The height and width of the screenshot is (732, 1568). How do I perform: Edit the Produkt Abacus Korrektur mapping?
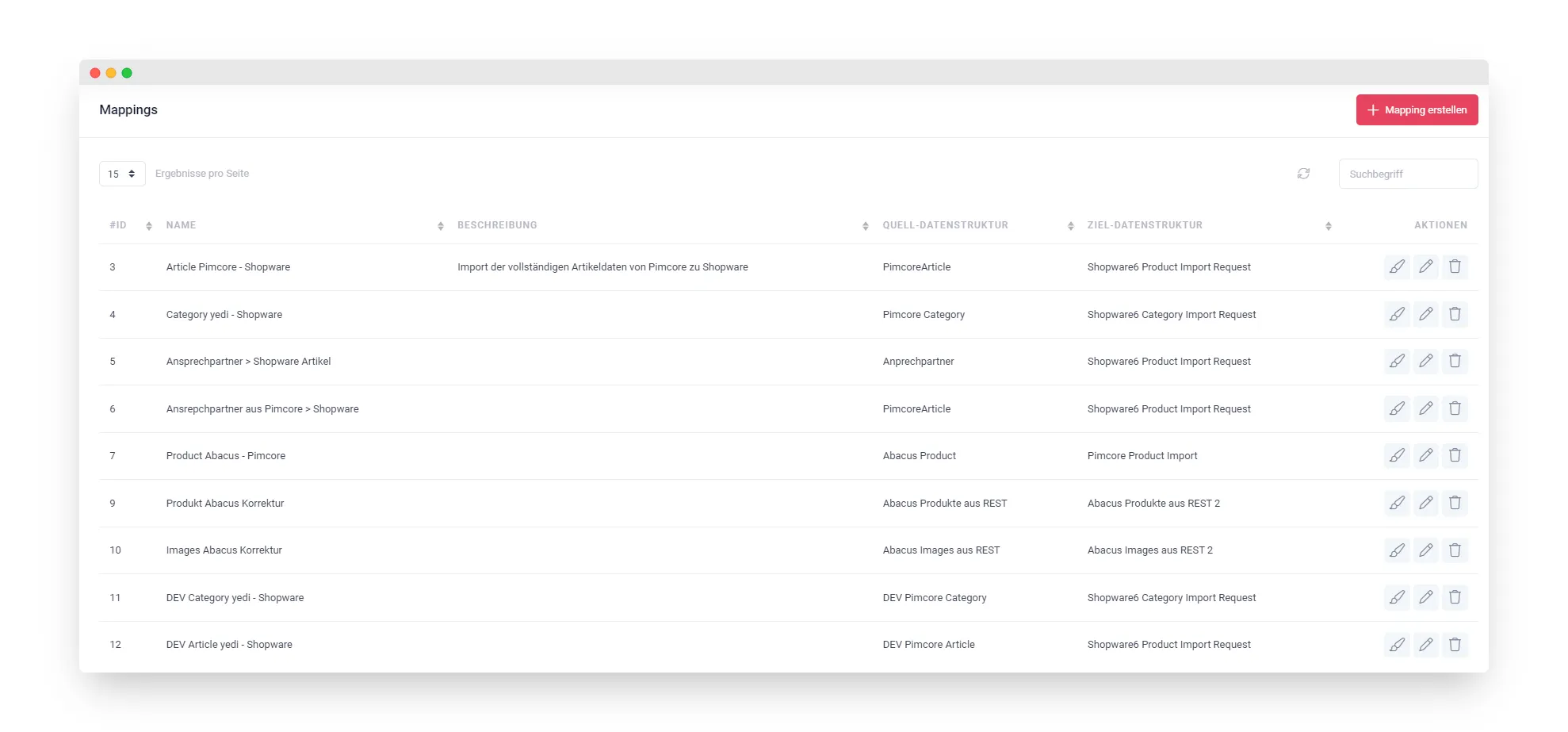pyautogui.click(x=1426, y=503)
